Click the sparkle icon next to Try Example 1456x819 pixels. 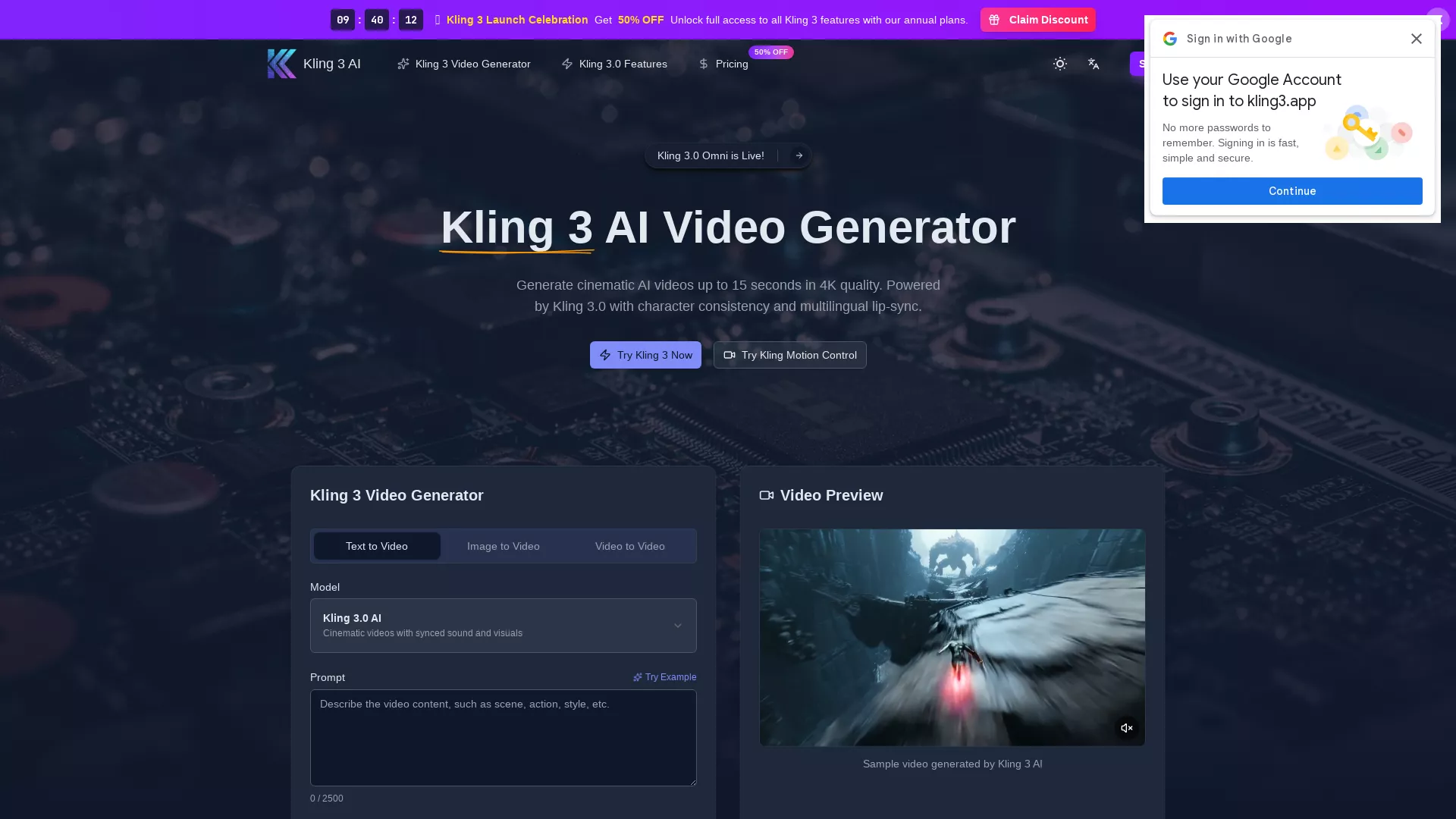637,677
